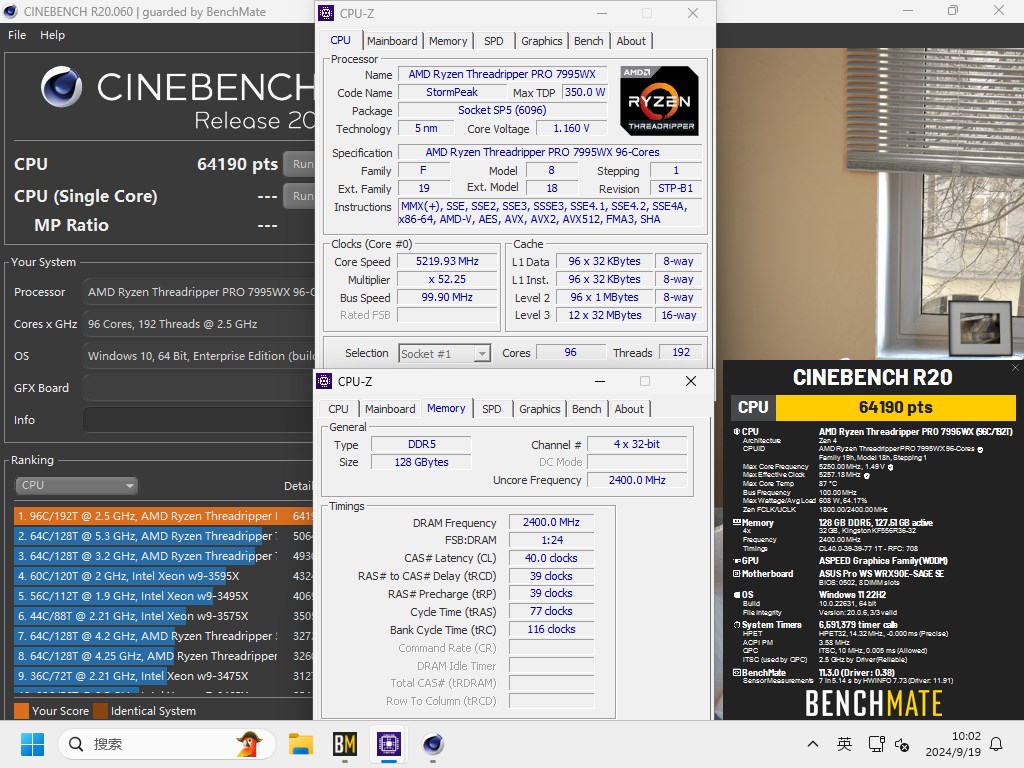Click the taskbar search box
This screenshot has width=1024, height=768.
click(x=166, y=744)
